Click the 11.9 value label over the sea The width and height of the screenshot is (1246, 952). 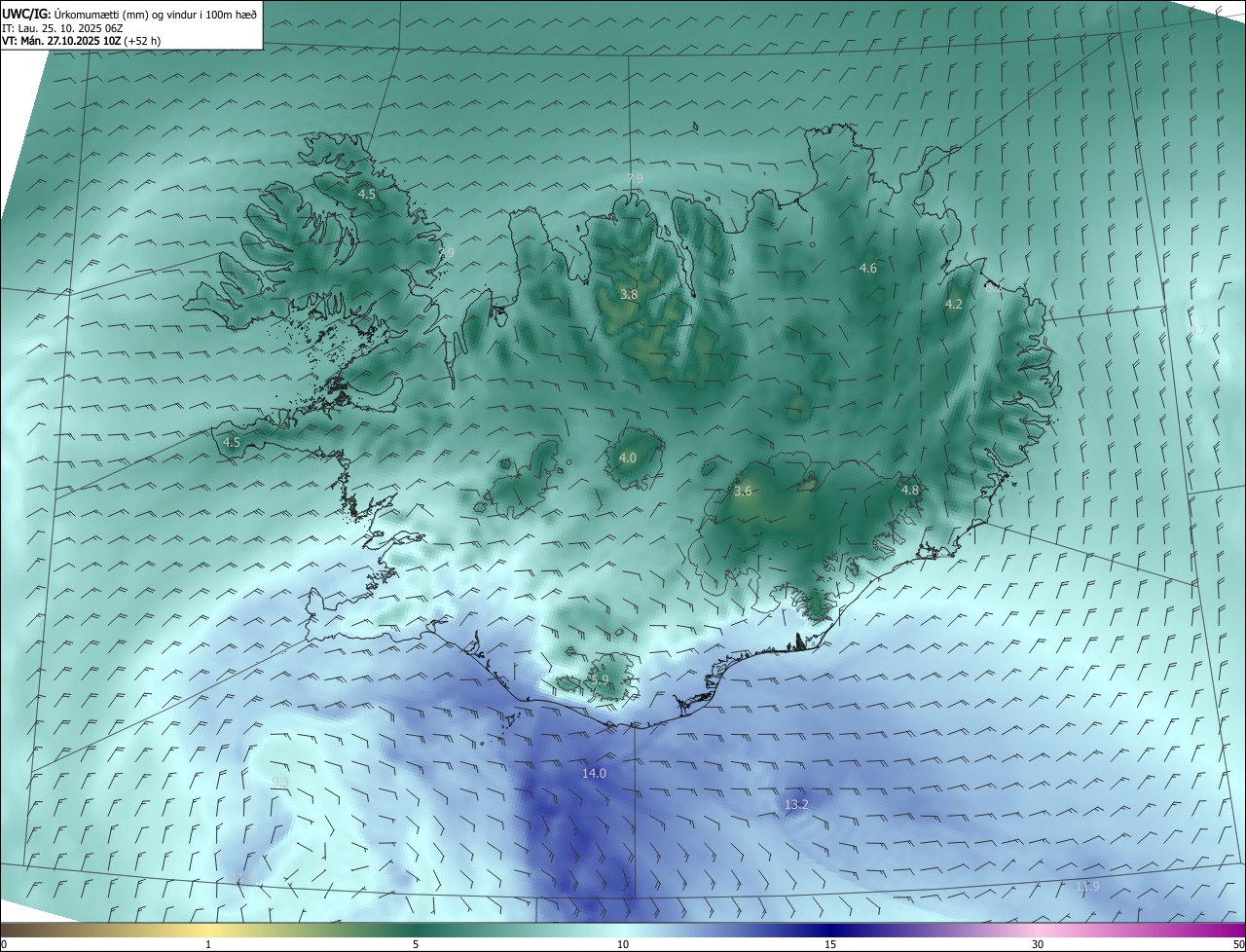(1087, 887)
